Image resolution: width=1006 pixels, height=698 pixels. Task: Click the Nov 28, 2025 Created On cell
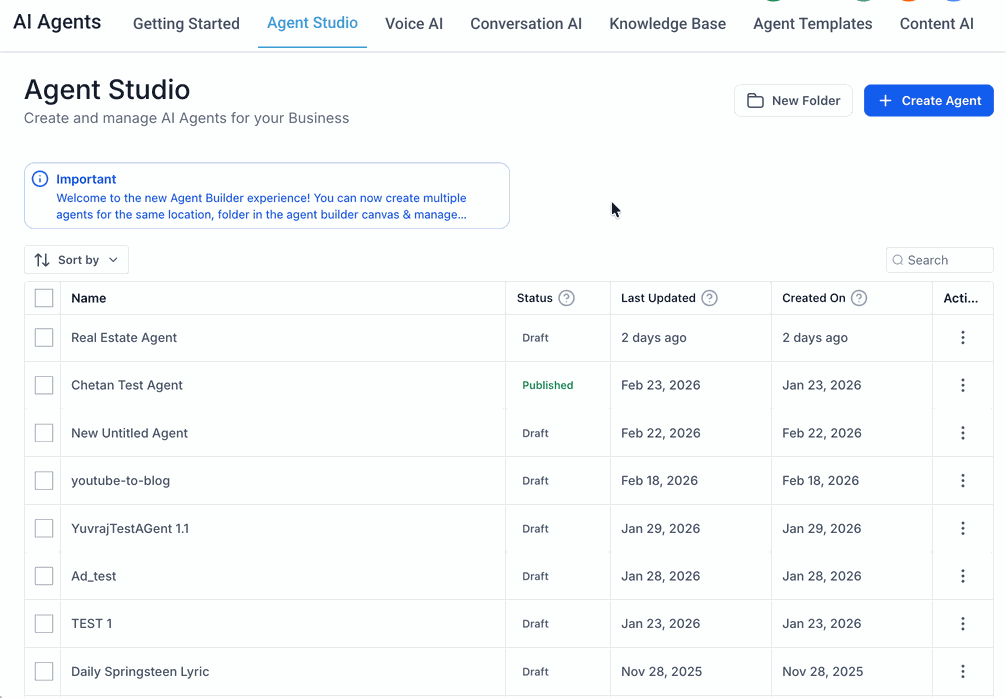(x=823, y=672)
